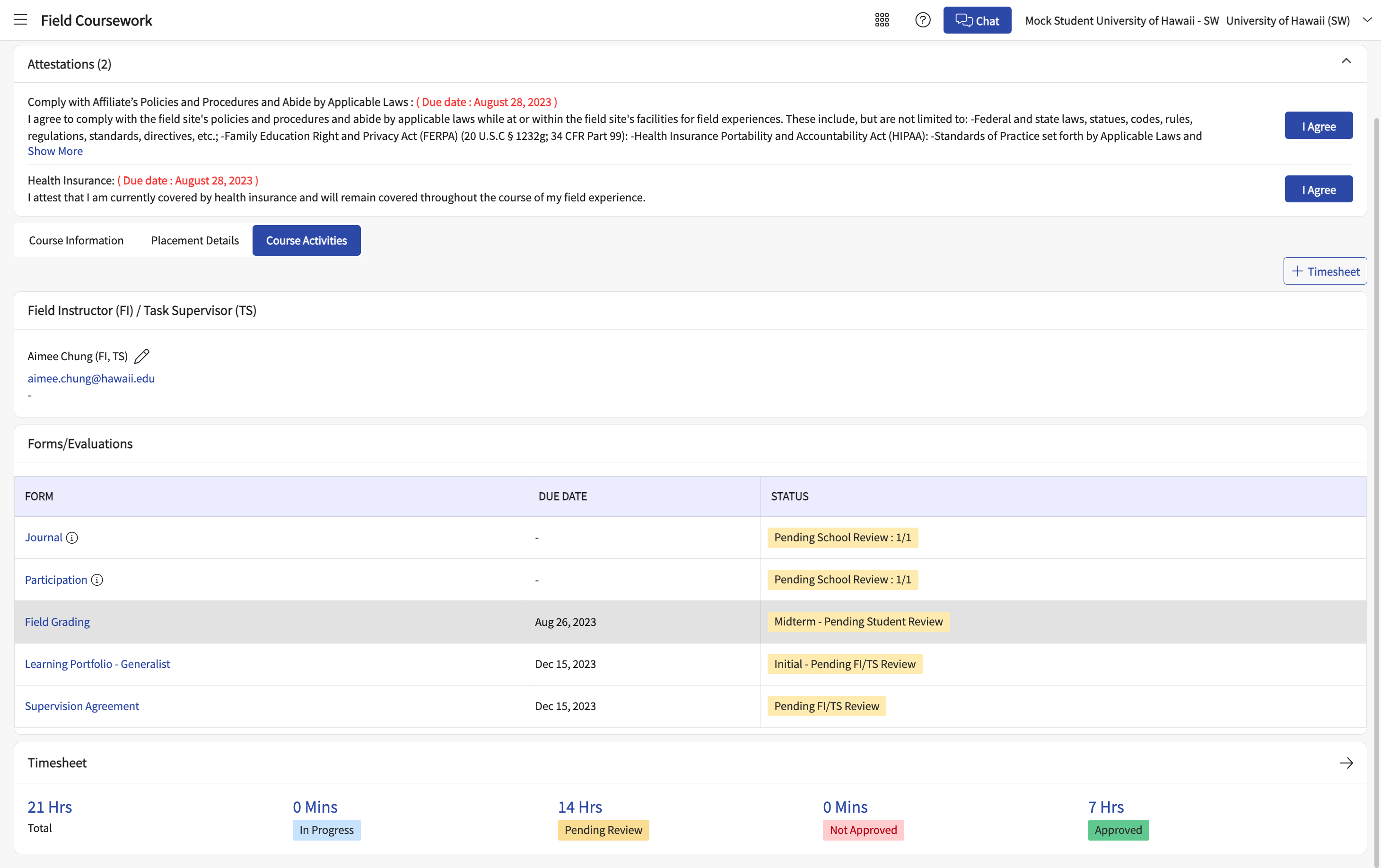Switch to the Placement Details tab
Viewport: 1381px width, 868px height.
(195, 240)
